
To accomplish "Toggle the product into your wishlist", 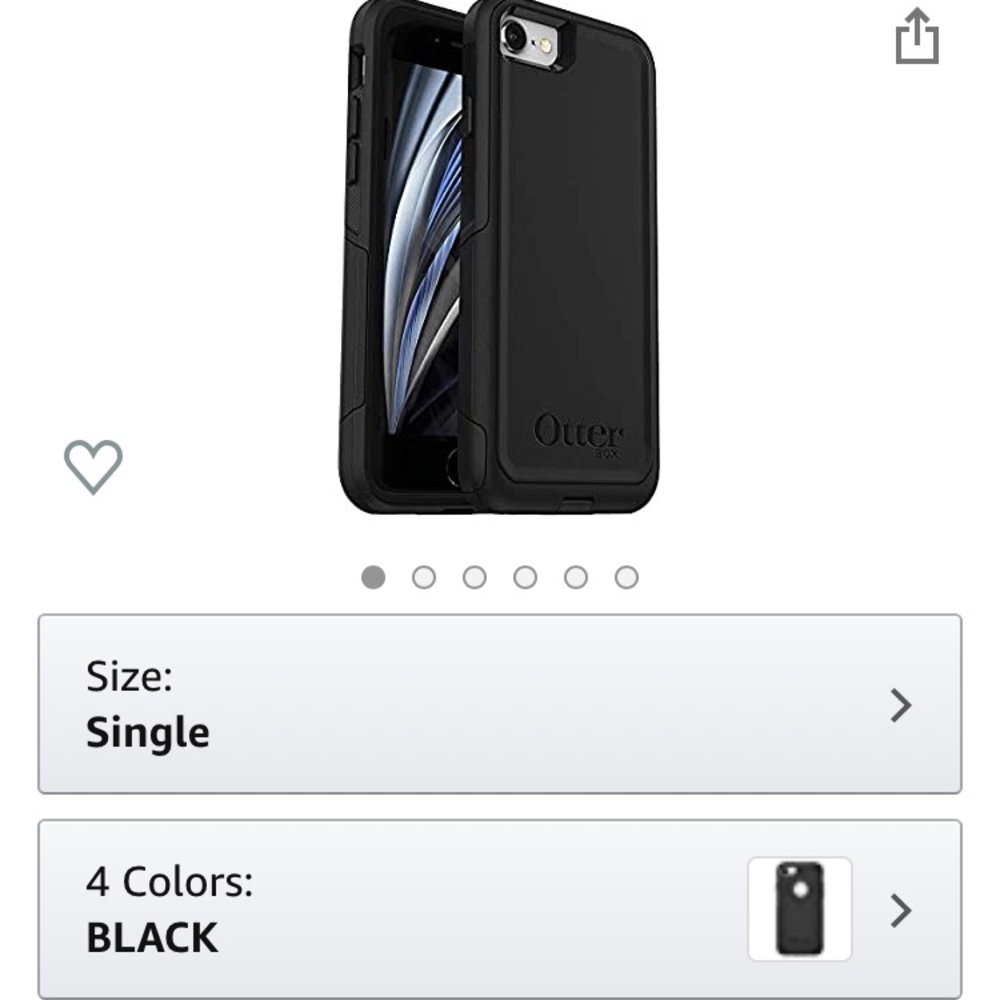I will click(95, 465).
